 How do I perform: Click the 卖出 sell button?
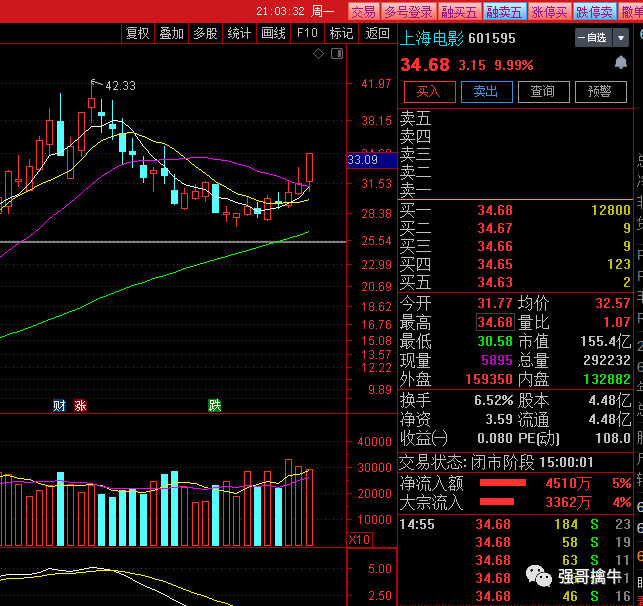pyautogui.click(x=486, y=91)
